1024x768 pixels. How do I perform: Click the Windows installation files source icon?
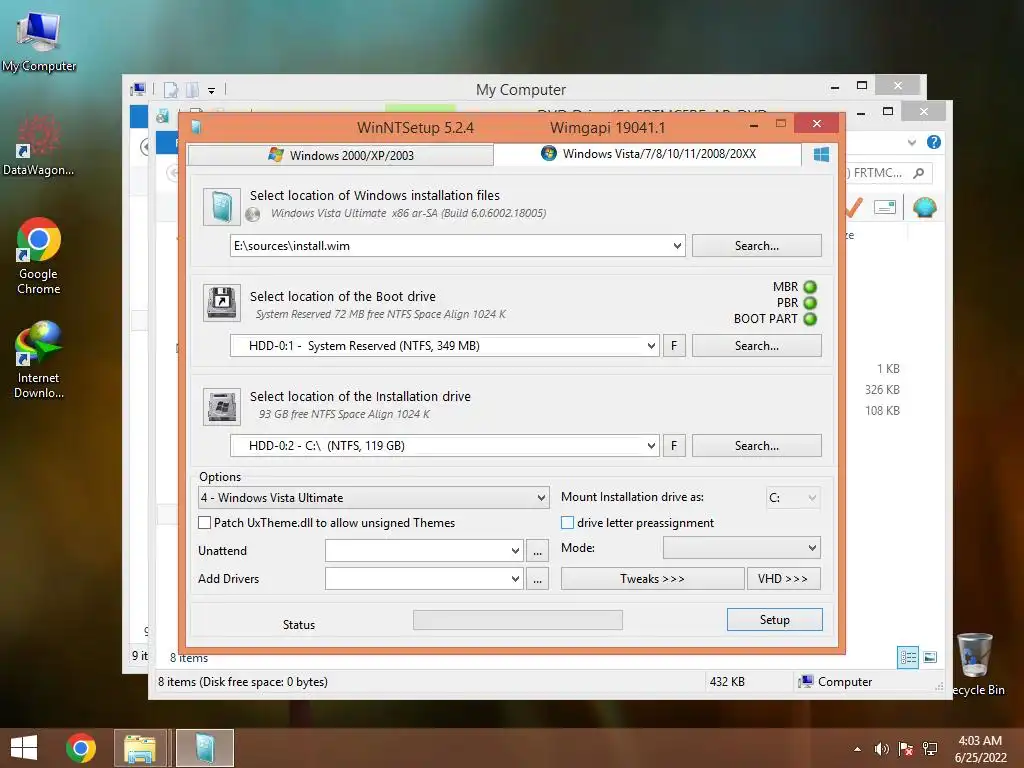coord(221,206)
